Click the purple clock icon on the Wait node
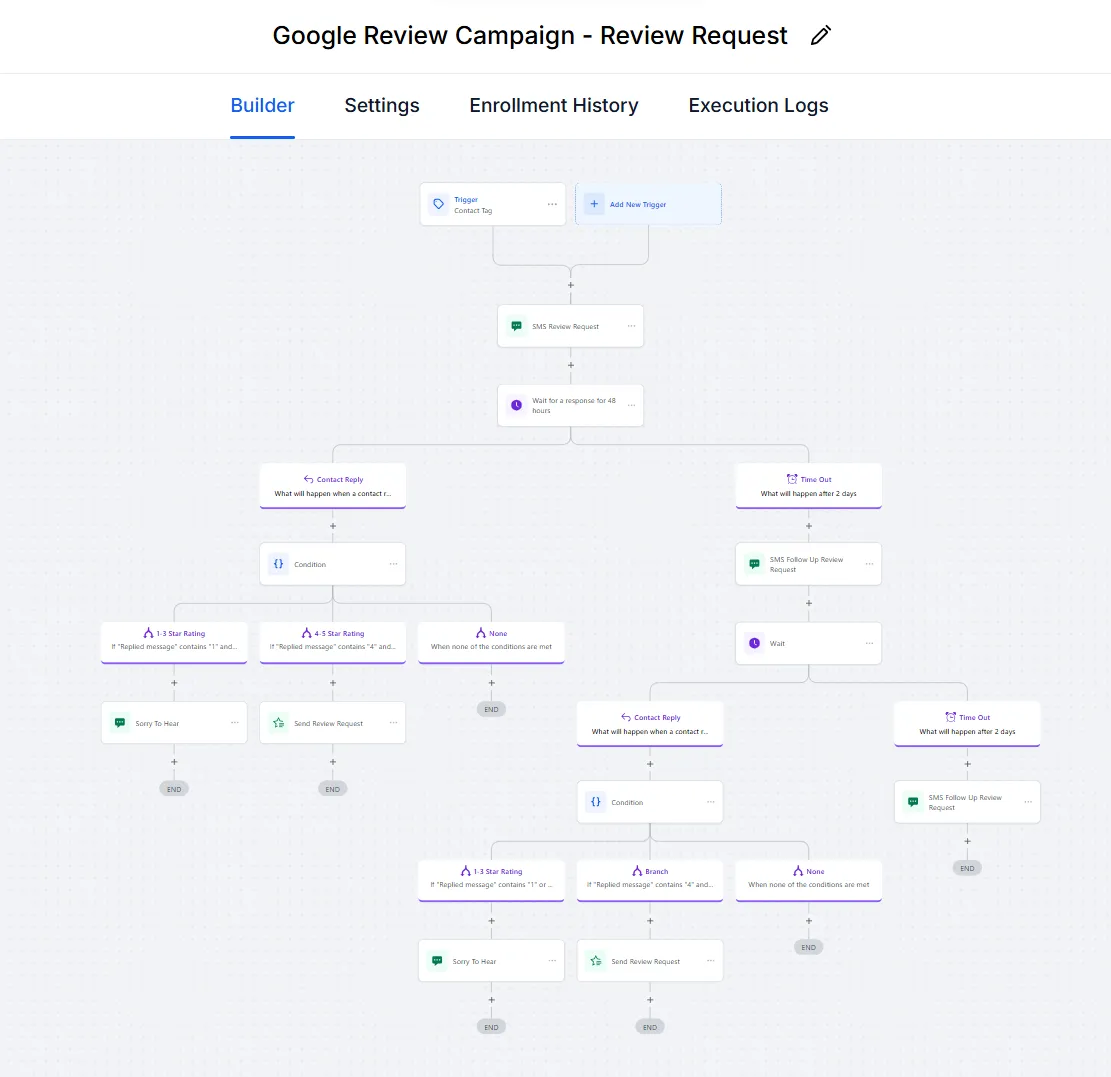This screenshot has width=1111, height=1077. 754,643
